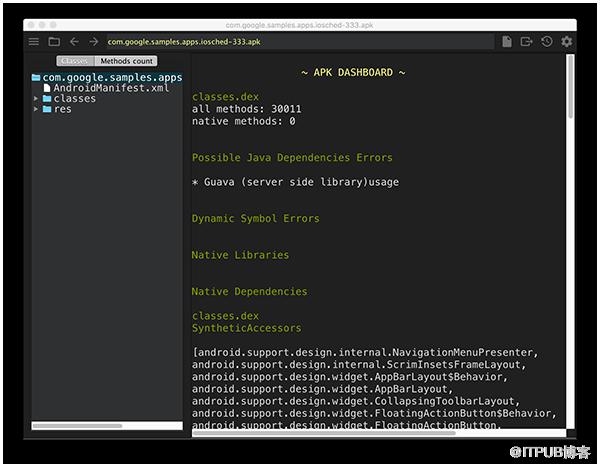Click the classes folder icon
Viewport: 600px width, 467px height.
click(47, 98)
